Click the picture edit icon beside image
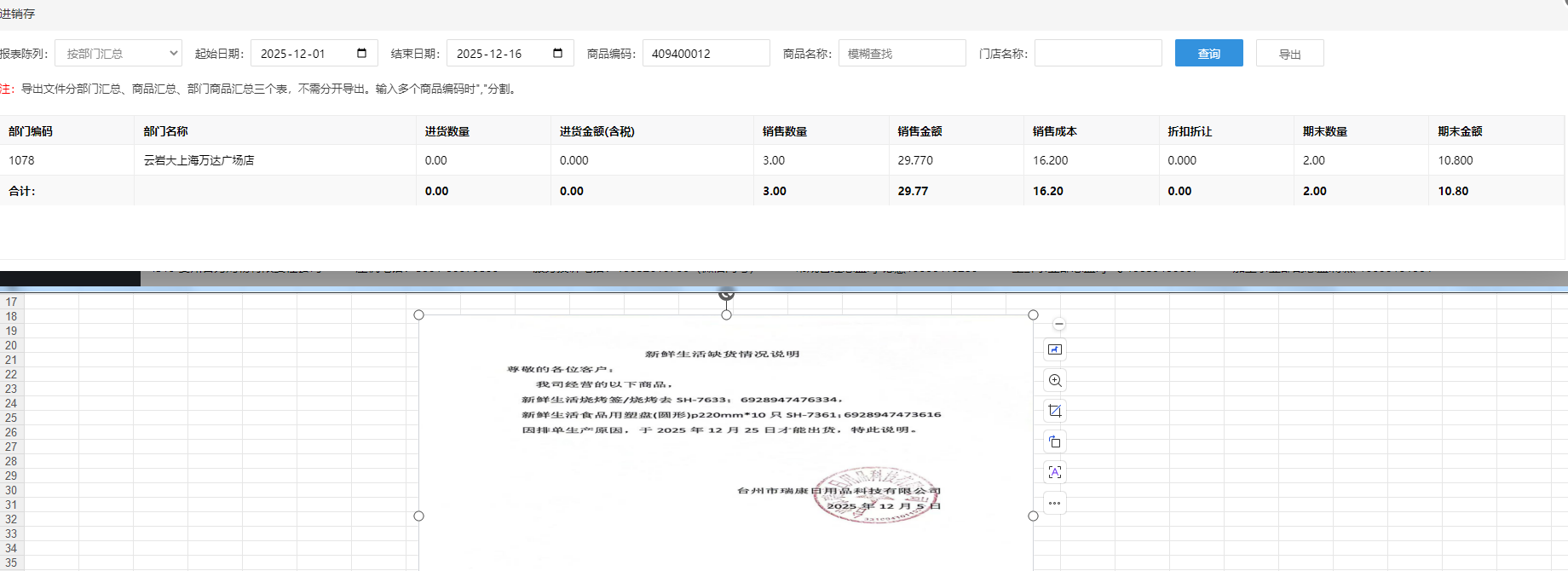Viewport: 1568px width, 571px height. coord(1055,349)
